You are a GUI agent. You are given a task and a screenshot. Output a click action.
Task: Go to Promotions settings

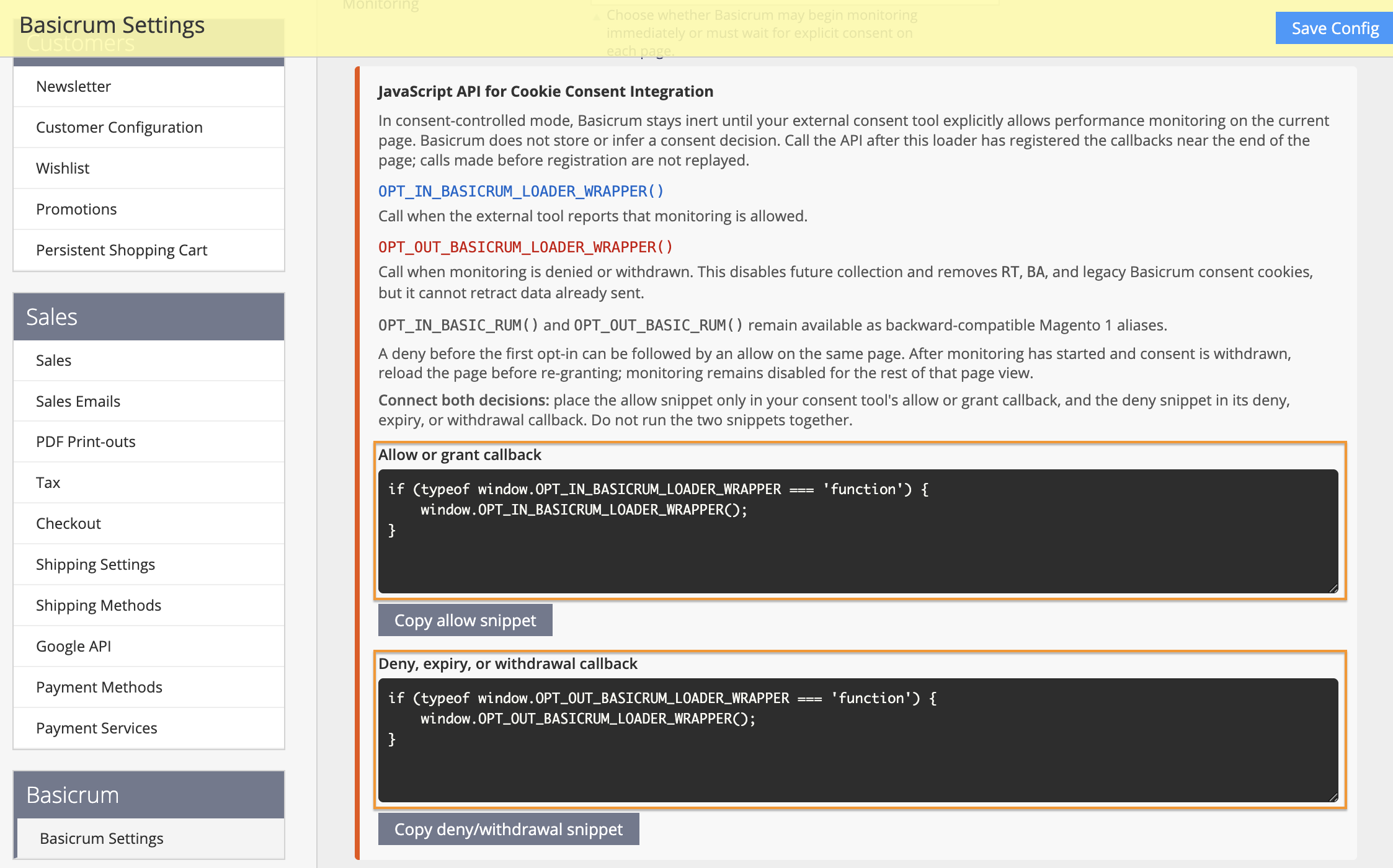[149, 209]
